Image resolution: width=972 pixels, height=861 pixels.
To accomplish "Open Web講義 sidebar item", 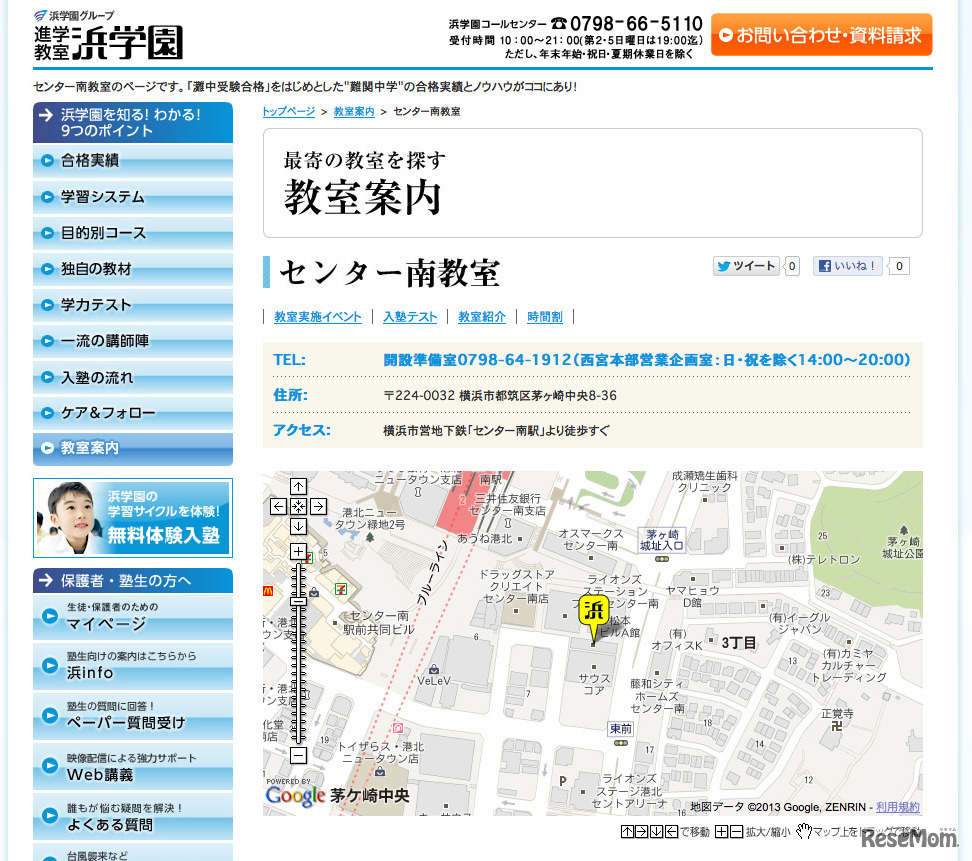I will pos(133,767).
